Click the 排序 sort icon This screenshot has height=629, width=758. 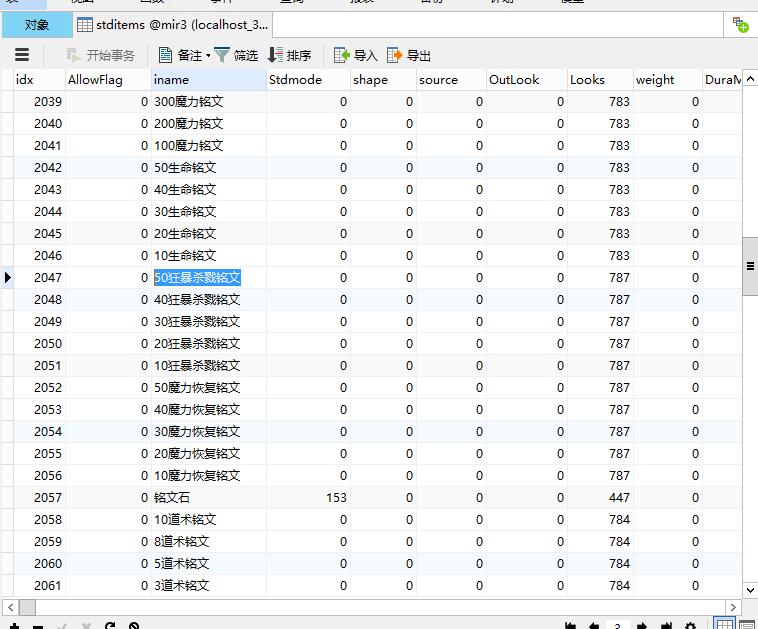click(x=276, y=56)
